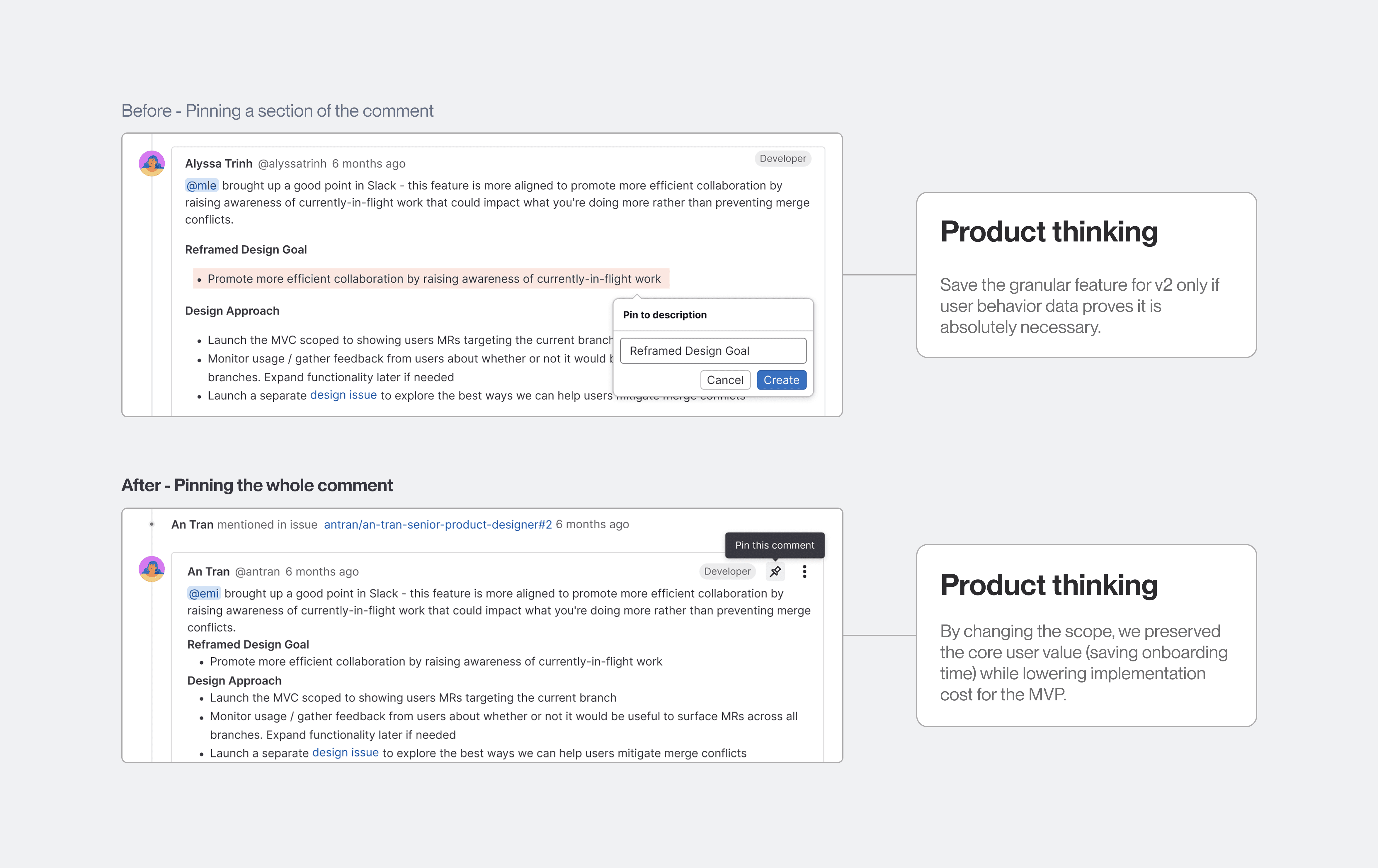Click the Pin this comment tooltip
This screenshot has height=868, width=1378.
(775, 545)
